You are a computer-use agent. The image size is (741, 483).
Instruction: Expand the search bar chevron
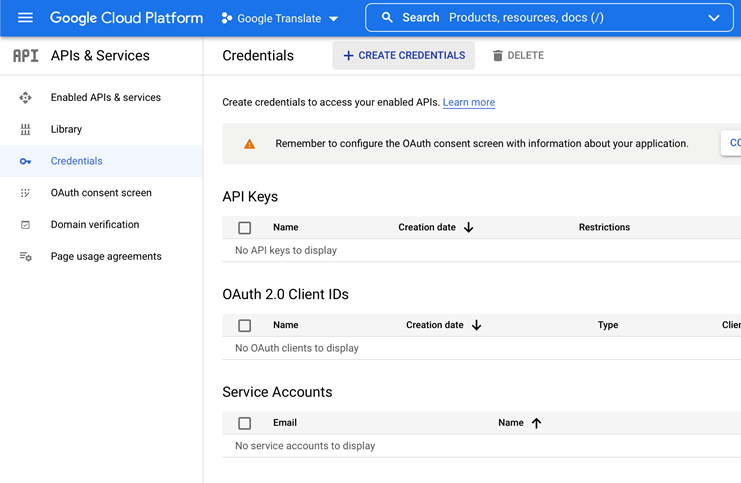click(714, 18)
